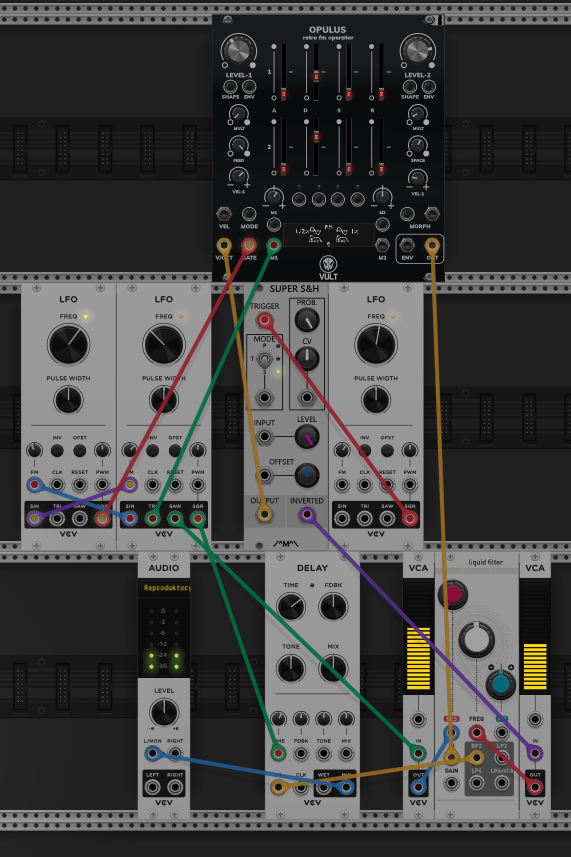Click the GAIN input jack on liquid filter
The image size is (571, 857).
coord(451,783)
